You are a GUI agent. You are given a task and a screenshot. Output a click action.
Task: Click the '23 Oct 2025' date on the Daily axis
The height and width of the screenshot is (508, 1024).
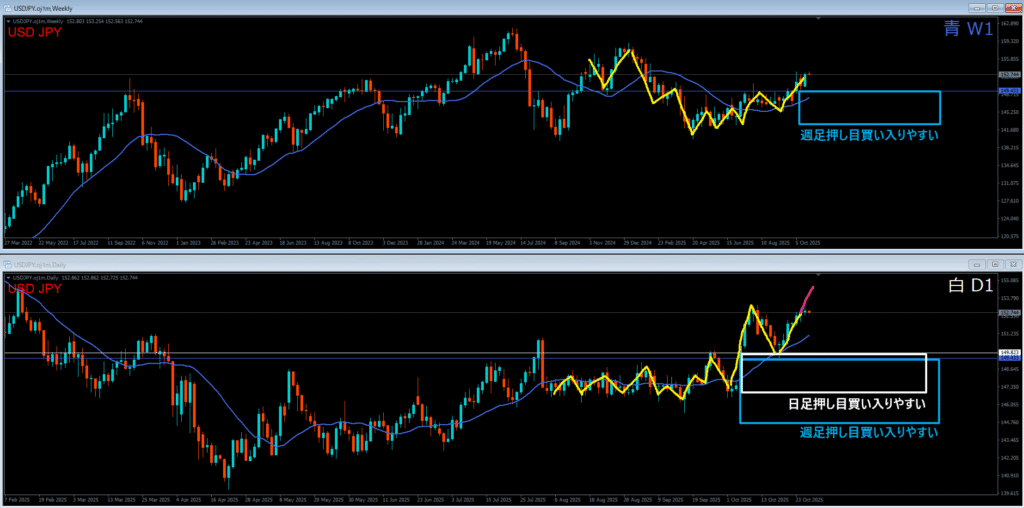click(x=810, y=499)
